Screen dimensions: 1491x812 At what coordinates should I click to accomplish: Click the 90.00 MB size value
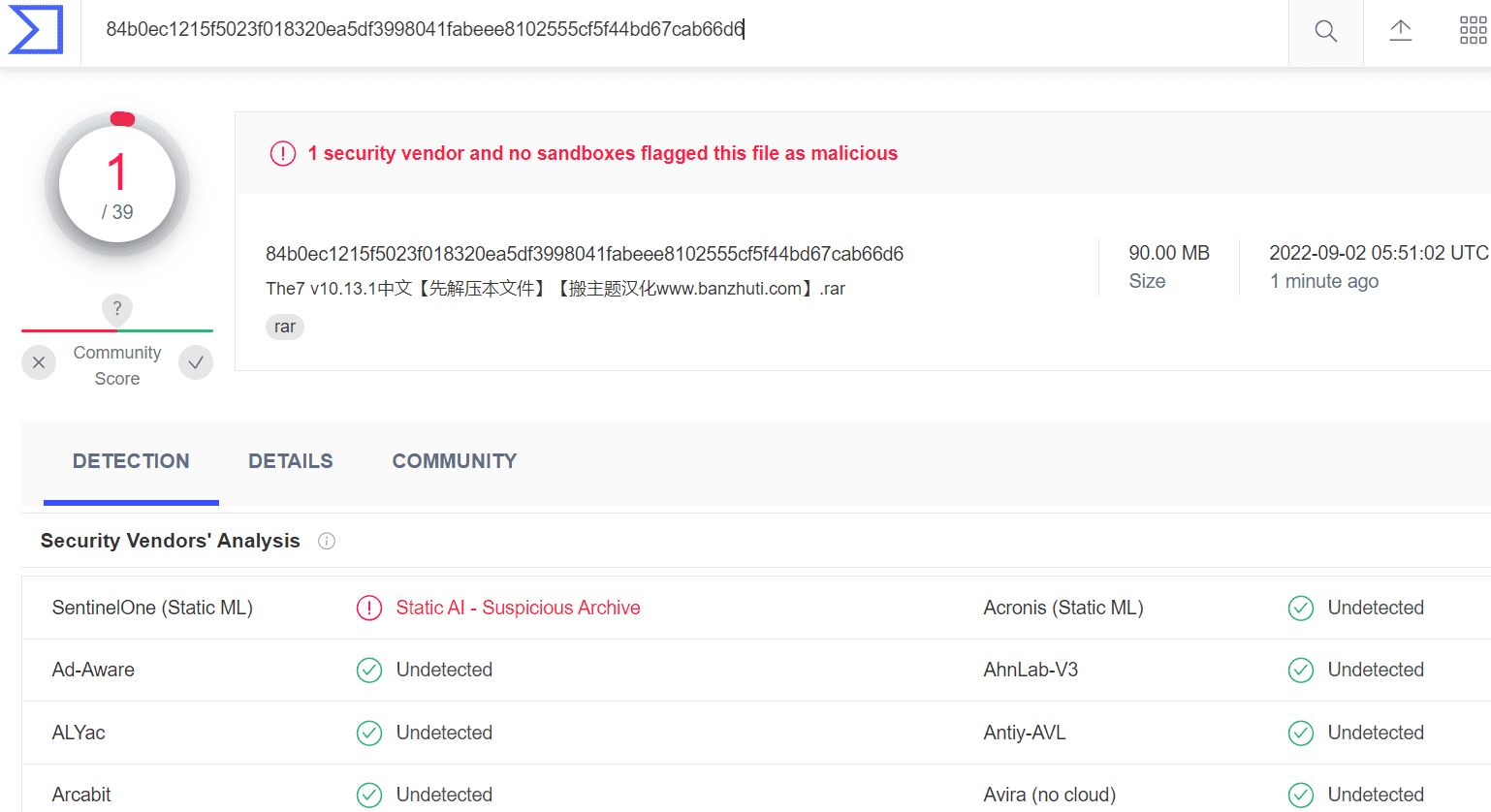pos(1169,253)
